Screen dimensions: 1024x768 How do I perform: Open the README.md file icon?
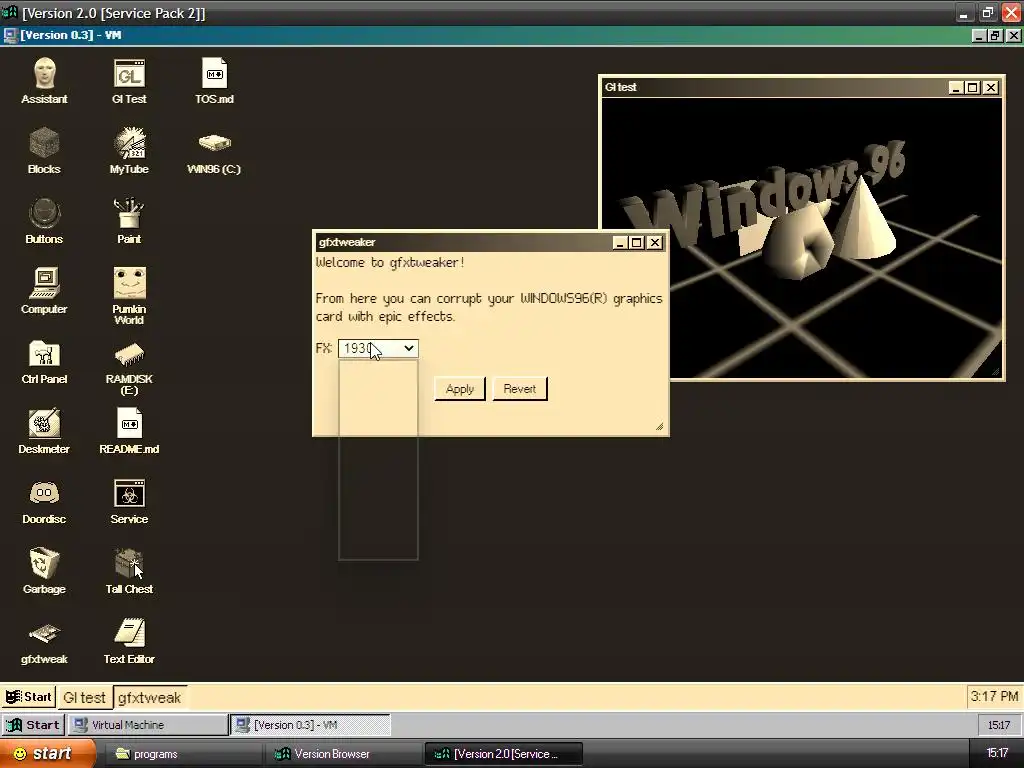pos(129,431)
